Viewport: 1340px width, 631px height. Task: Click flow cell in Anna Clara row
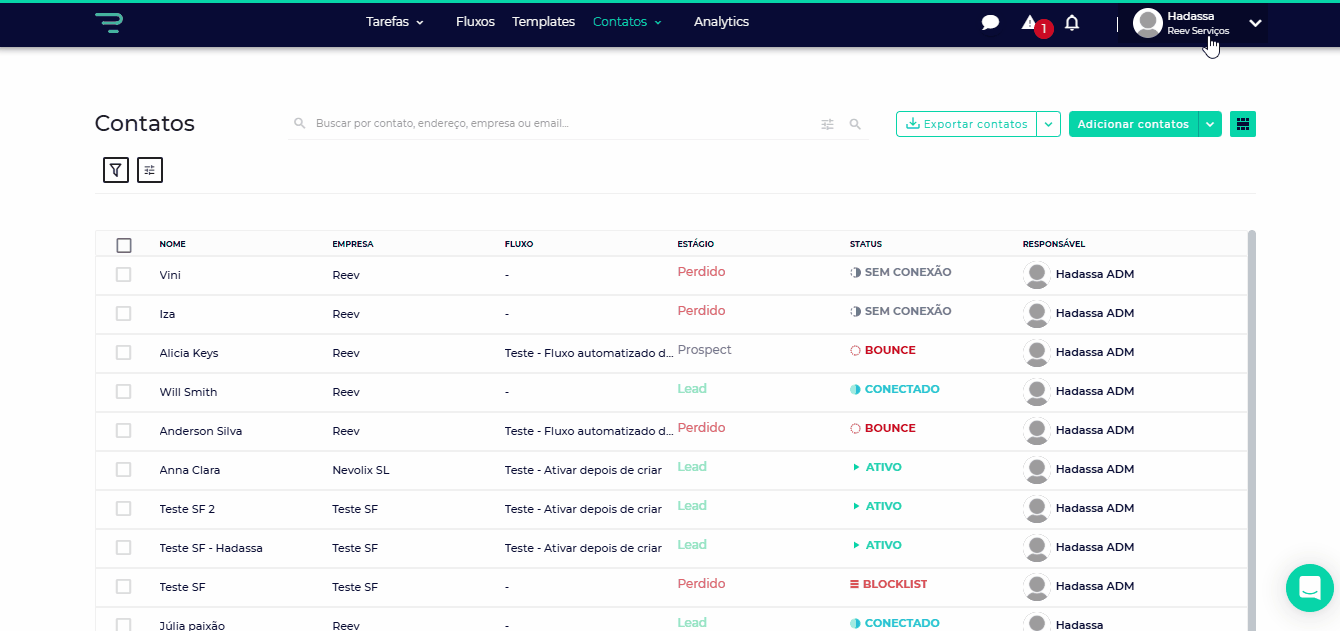coord(583,470)
